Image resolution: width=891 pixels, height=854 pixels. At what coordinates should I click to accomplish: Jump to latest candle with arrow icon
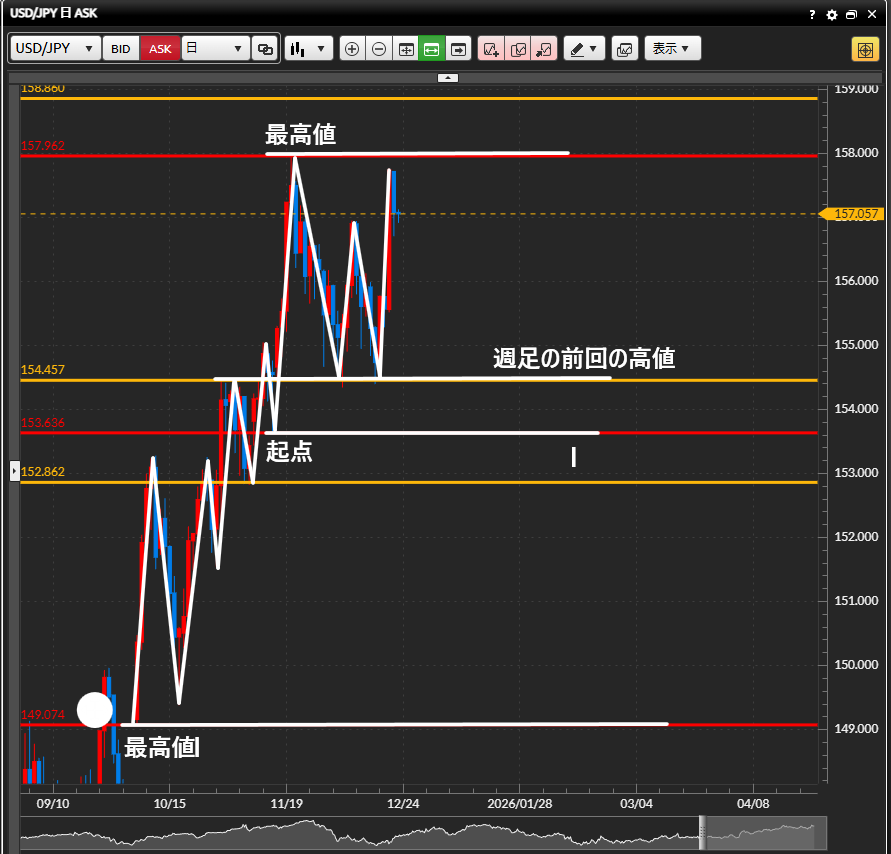point(458,49)
